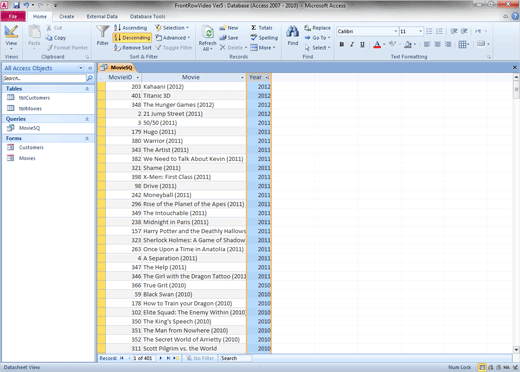Switch to External Data tab
520x372 pixels.
point(102,16)
